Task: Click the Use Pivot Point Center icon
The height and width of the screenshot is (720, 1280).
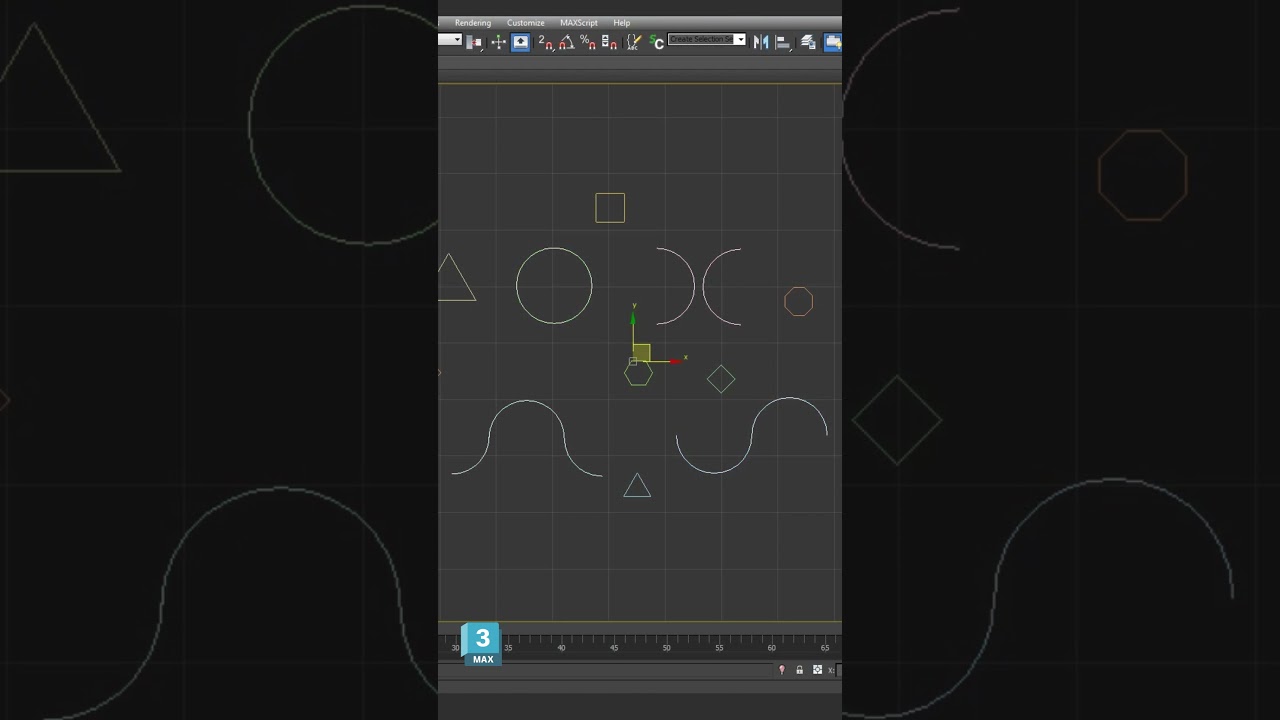Action: click(x=475, y=42)
